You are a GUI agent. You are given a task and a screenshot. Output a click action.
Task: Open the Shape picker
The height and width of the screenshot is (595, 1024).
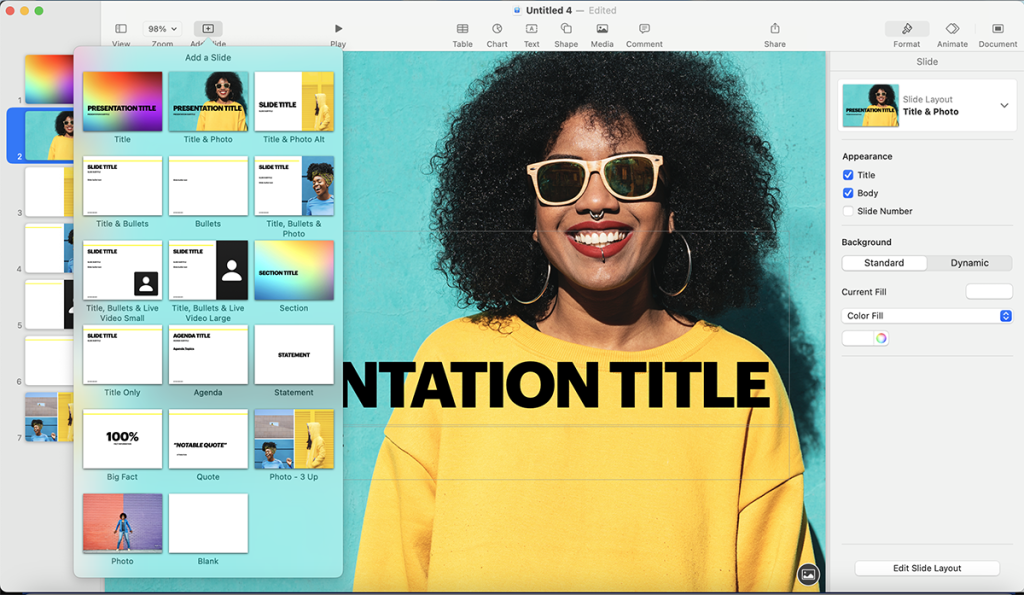[564, 32]
